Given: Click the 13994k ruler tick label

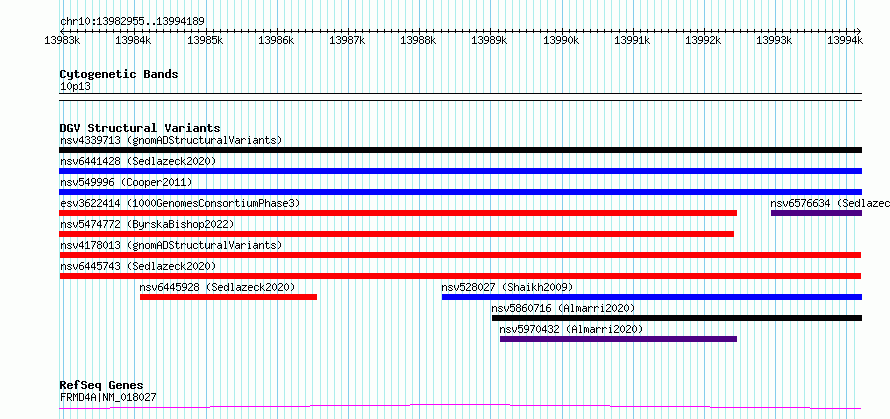Looking at the screenshot, I should pyautogui.click(x=846, y=40).
